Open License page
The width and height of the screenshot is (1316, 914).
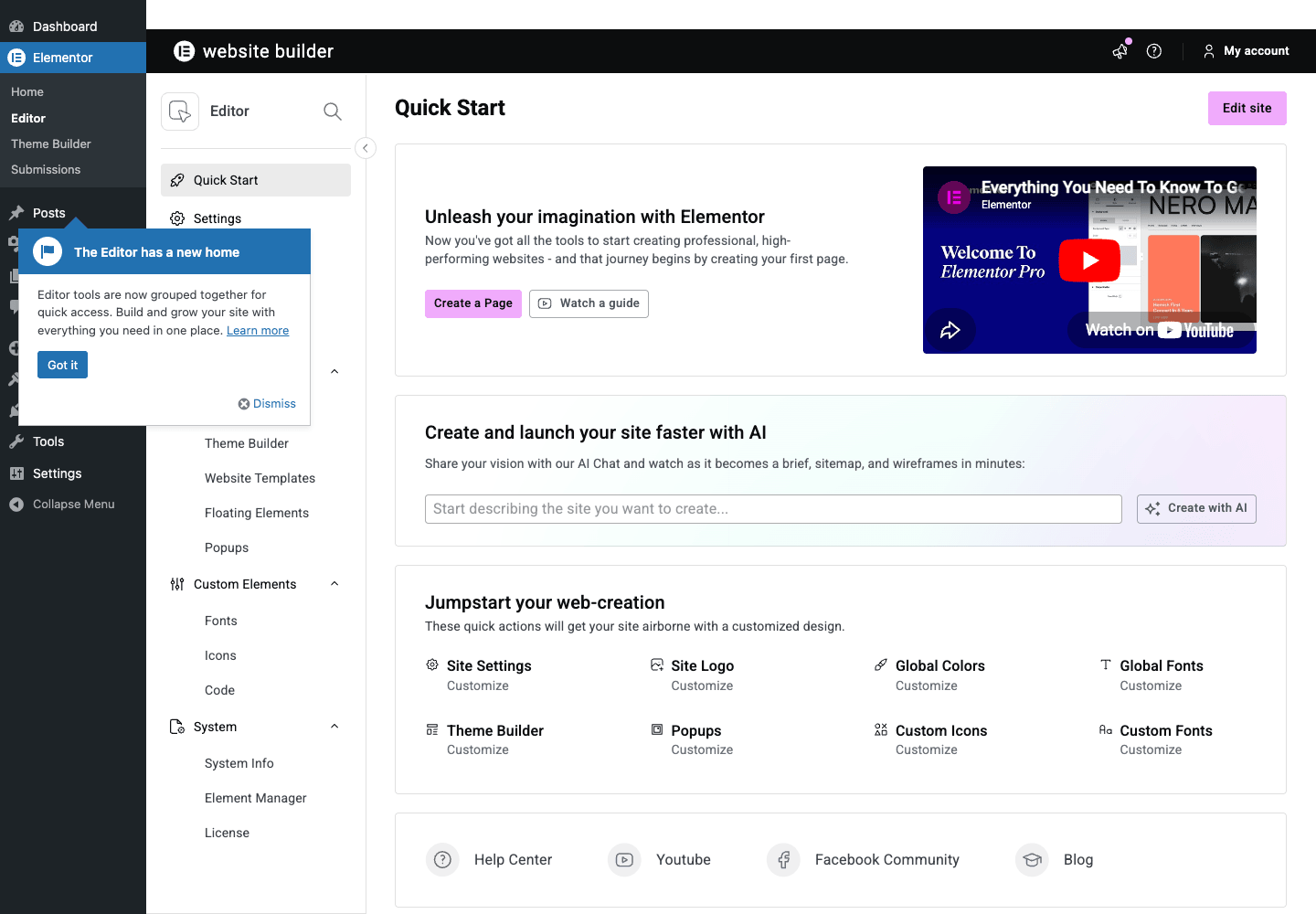(227, 833)
